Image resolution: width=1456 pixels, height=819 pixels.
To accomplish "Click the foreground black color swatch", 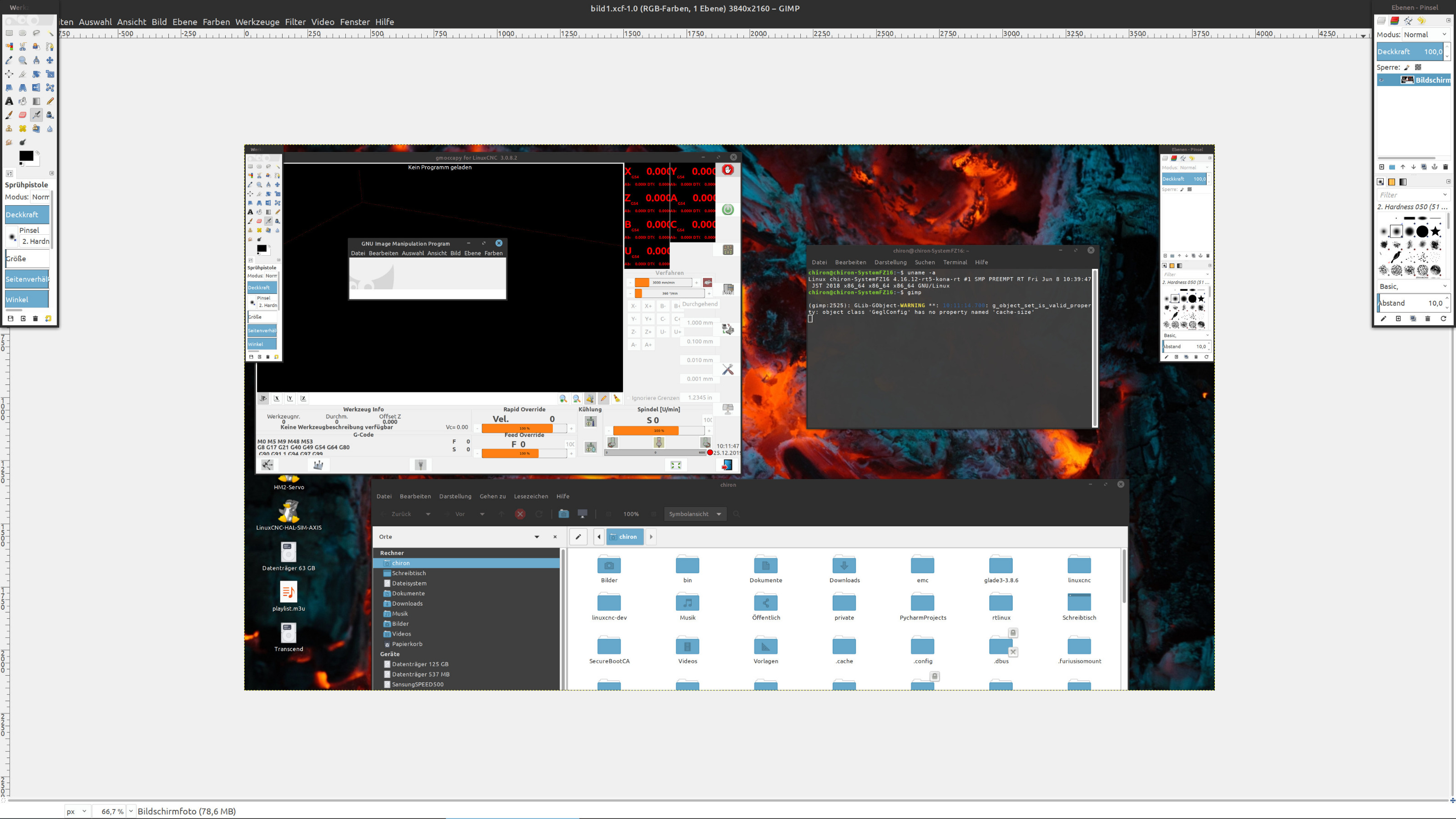I will 26,156.
